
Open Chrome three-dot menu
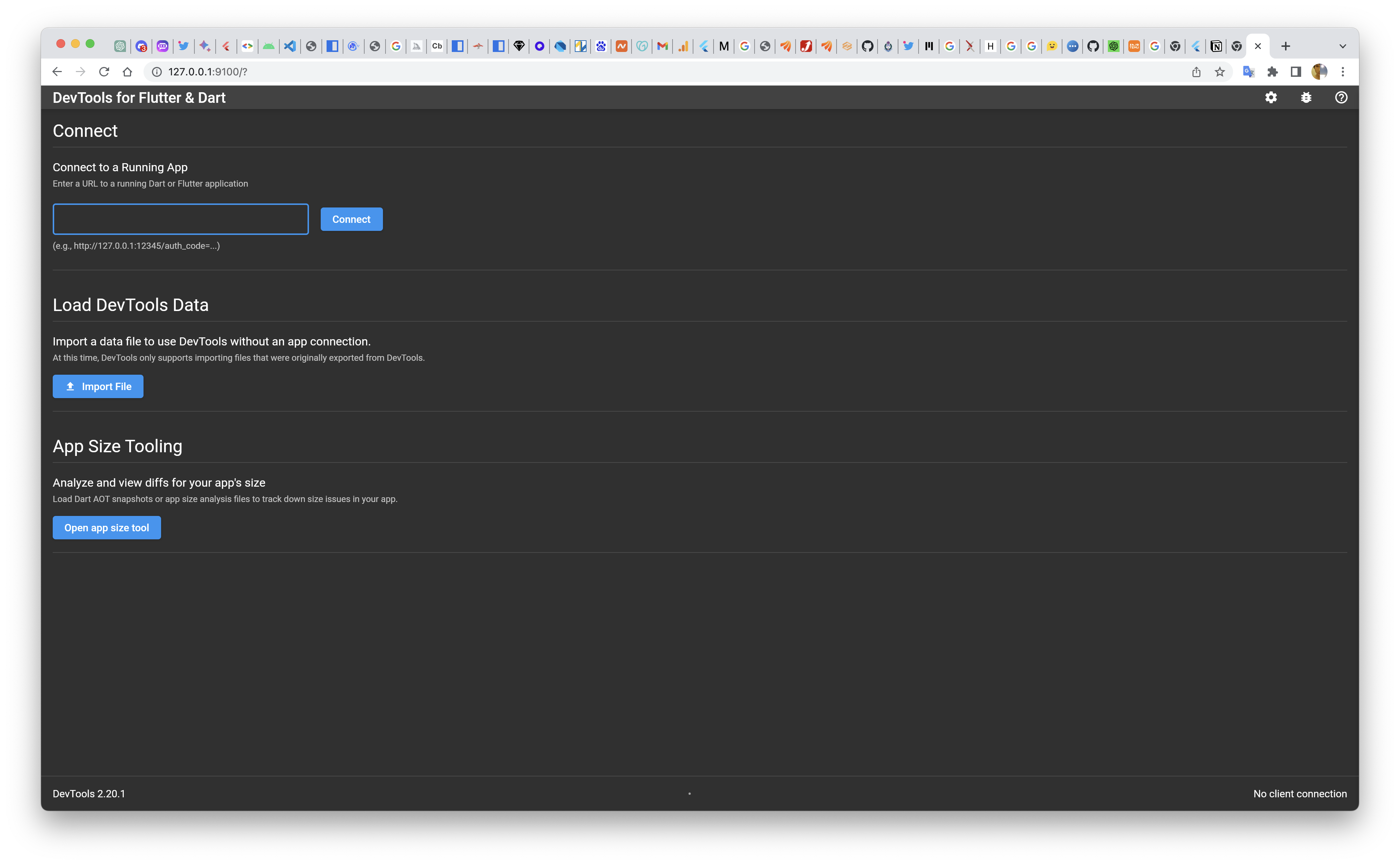(1343, 71)
